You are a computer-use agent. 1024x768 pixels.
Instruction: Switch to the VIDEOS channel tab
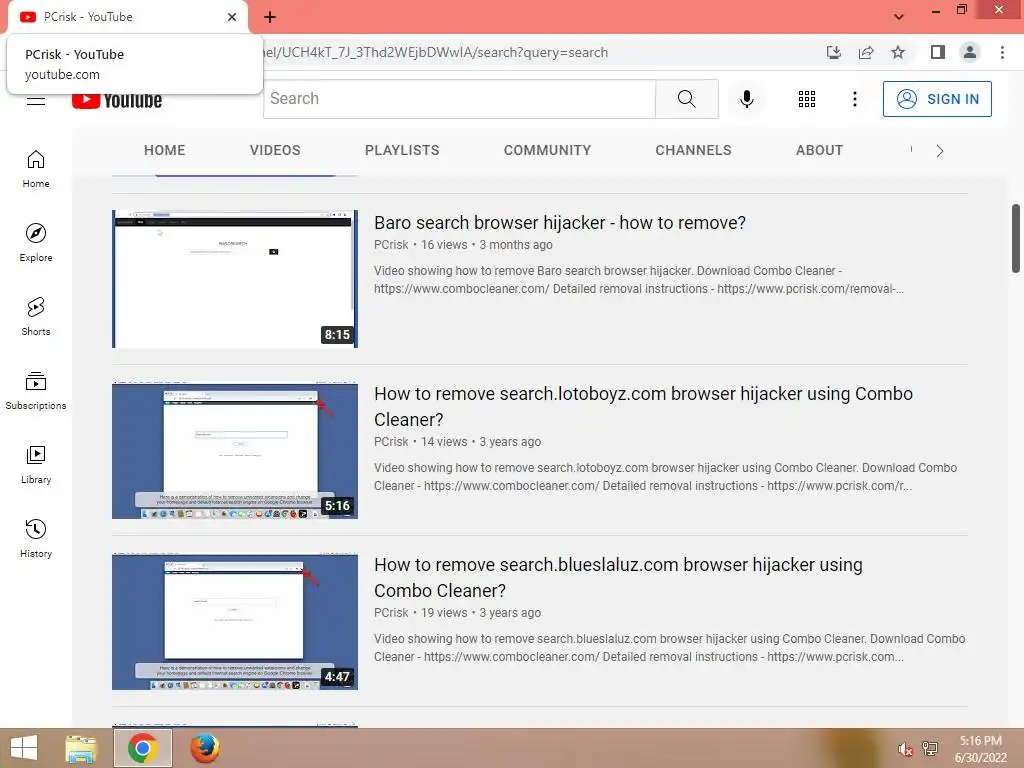275,150
